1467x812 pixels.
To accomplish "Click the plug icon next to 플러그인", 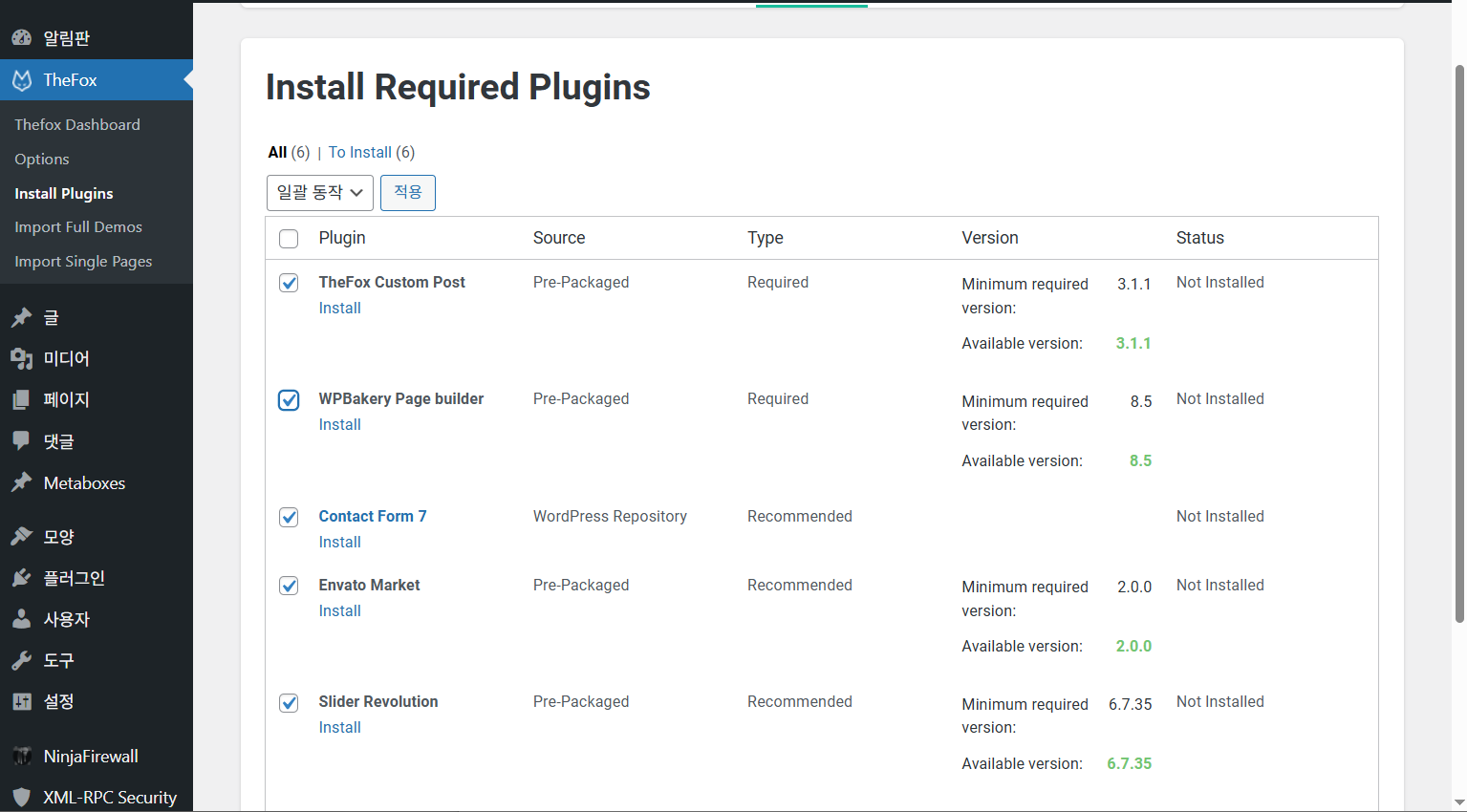I will coord(21,578).
